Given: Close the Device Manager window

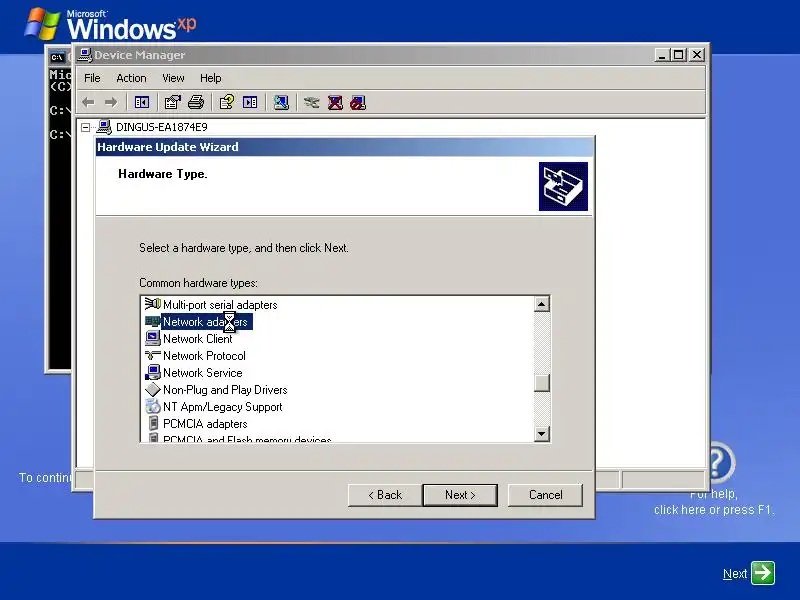Looking at the screenshot, I should 697,55.
